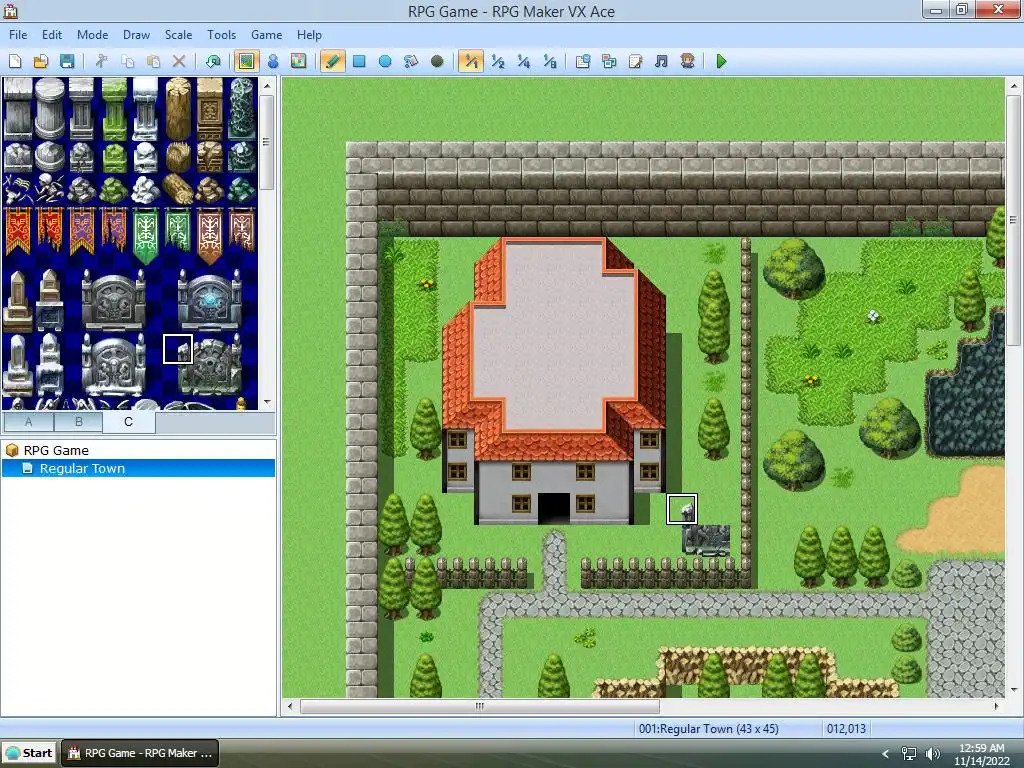1024x768 pixels.
Task: Click the white tile cursor on the map
Action: 682,509
